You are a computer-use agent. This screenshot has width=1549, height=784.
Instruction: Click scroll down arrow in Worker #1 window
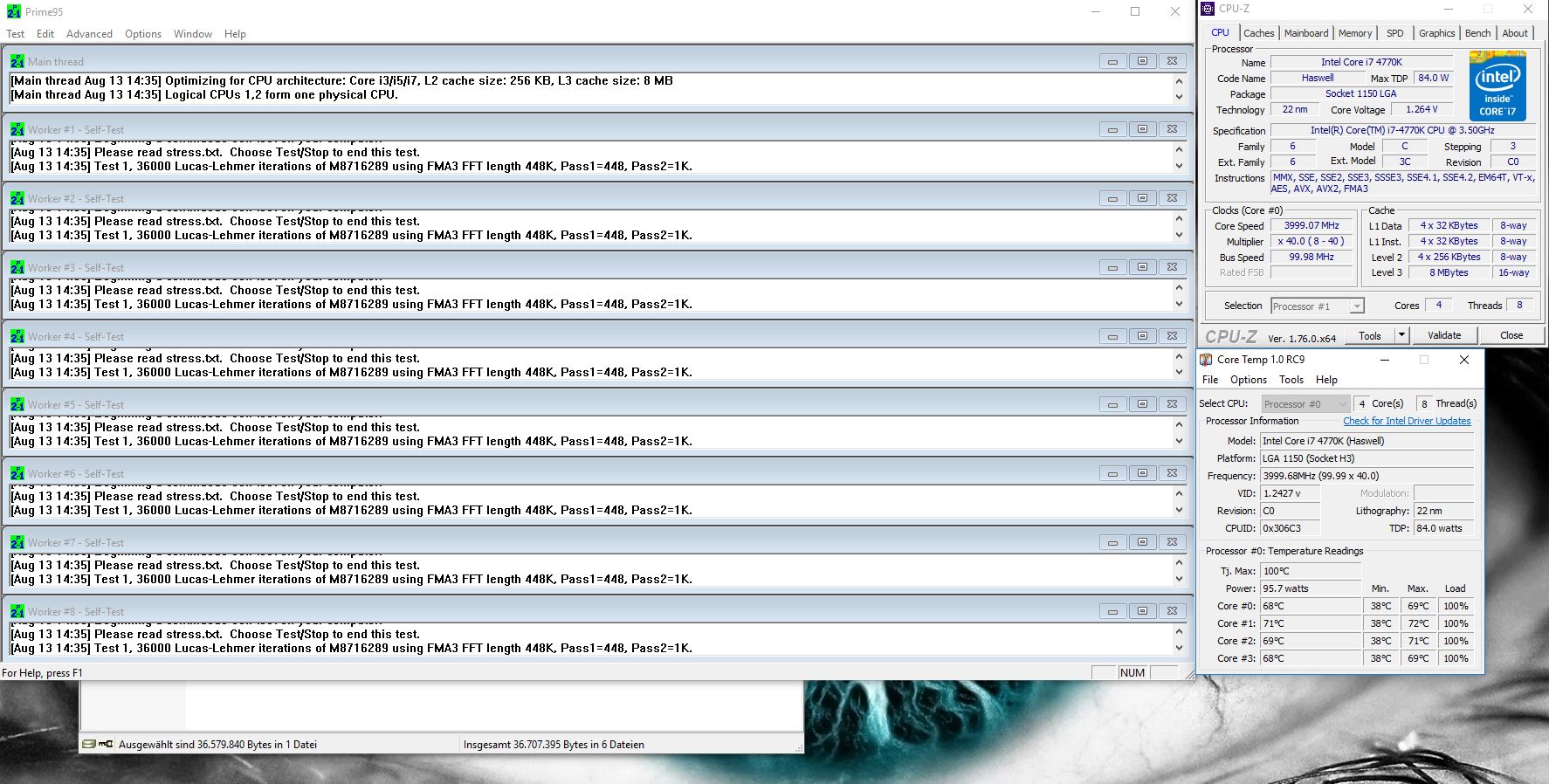1179,166
